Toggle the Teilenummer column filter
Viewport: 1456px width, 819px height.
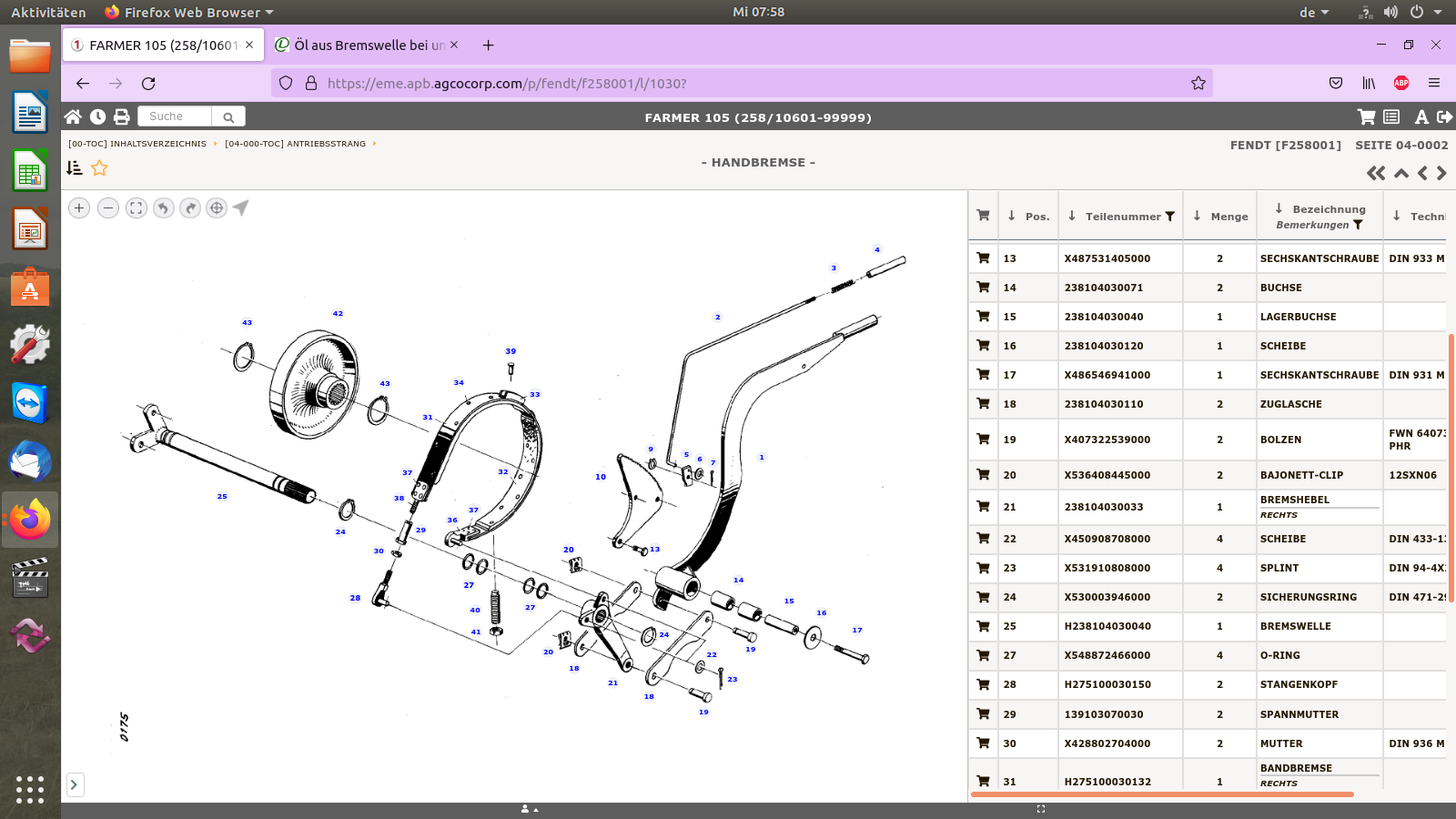point(1170,217)
